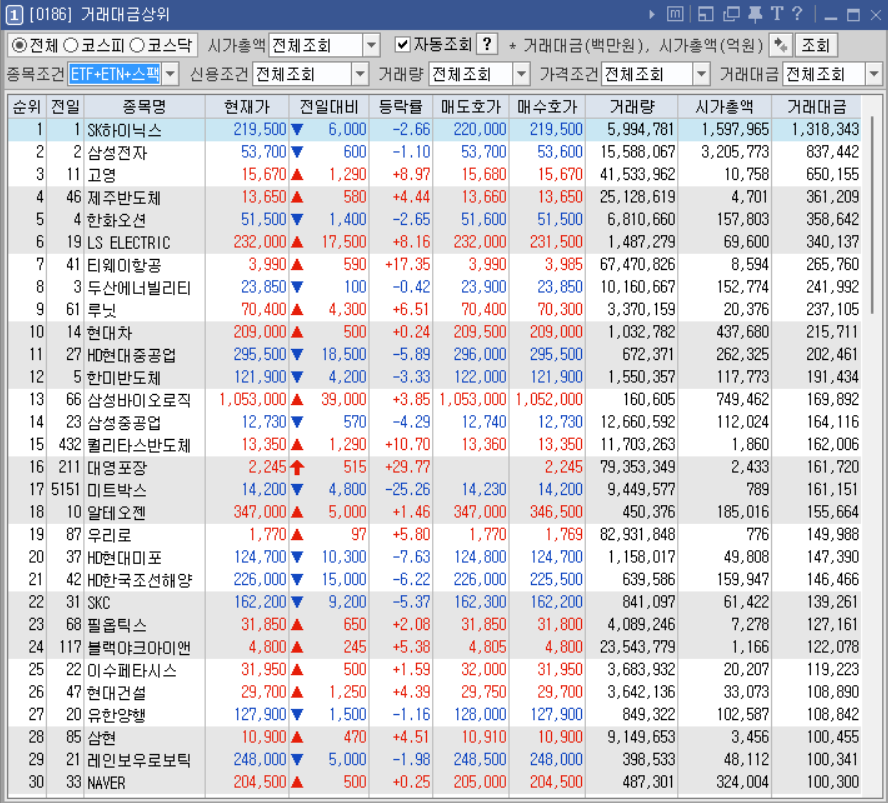Click the down arrow icon on SK하이닉스 row

[297, 130]
